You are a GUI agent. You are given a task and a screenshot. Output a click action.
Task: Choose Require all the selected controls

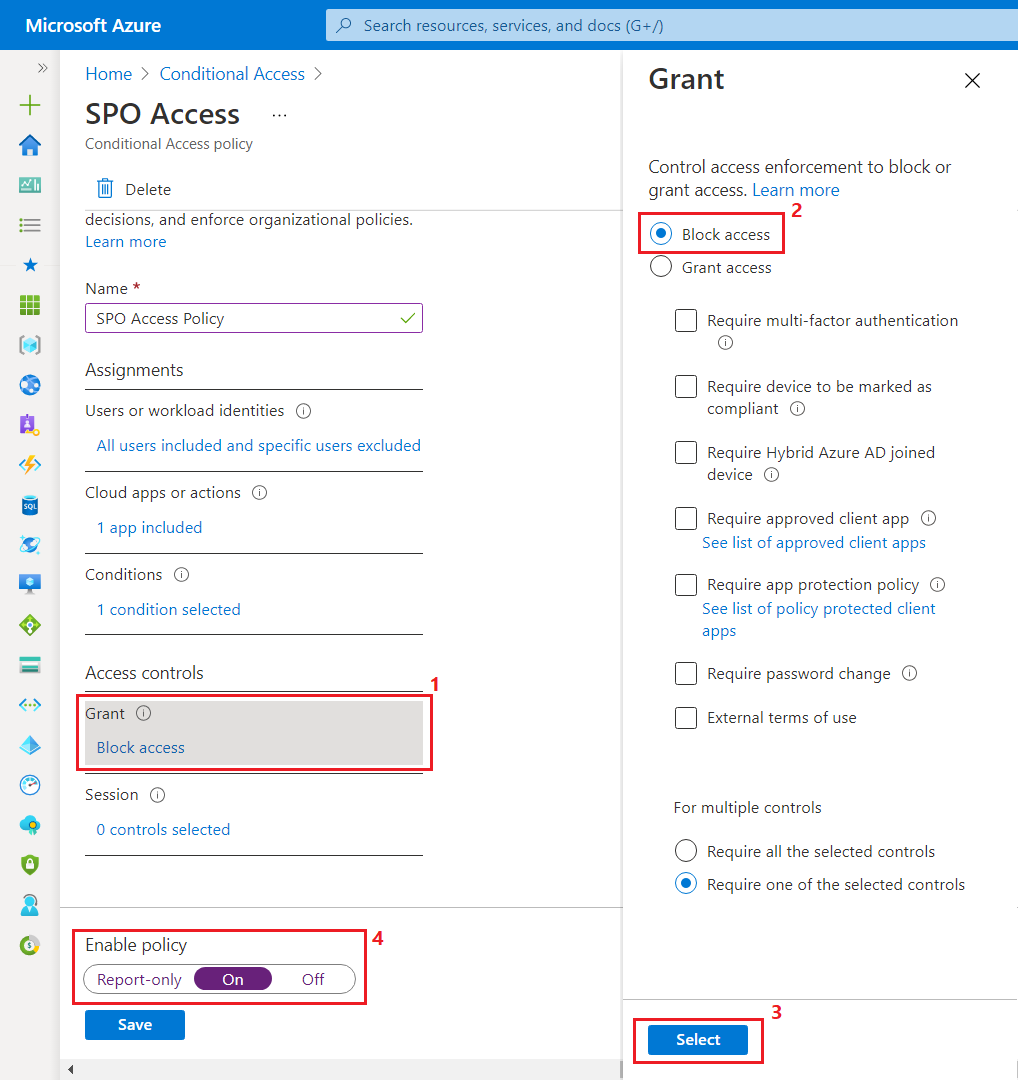pos(686,851)
